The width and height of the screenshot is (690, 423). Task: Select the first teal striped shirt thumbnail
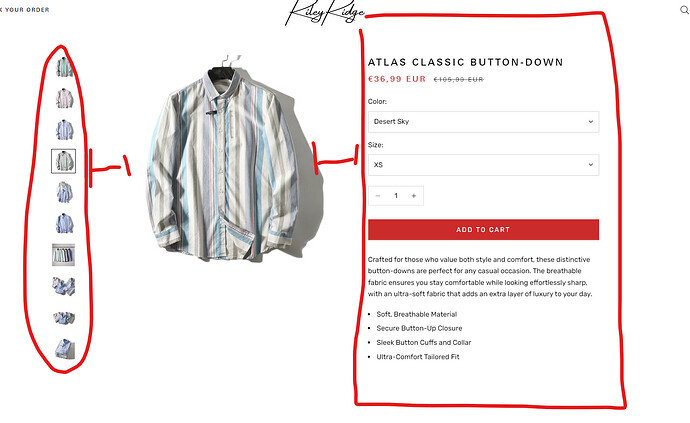(x=64, y=67)
